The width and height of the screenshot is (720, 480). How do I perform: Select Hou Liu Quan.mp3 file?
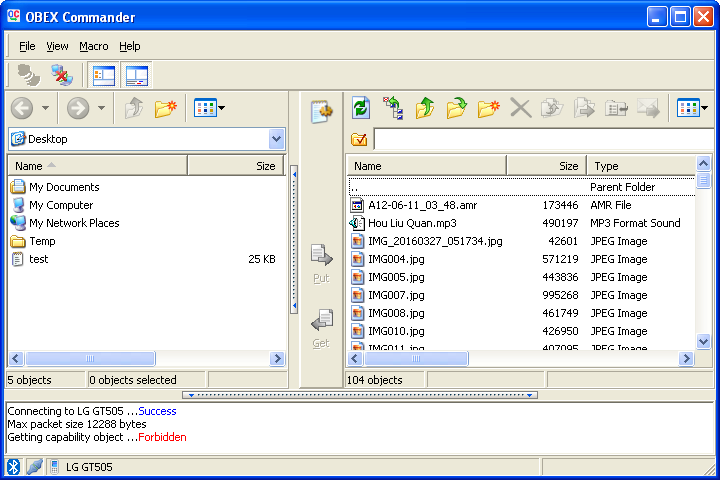click(522, 223)
